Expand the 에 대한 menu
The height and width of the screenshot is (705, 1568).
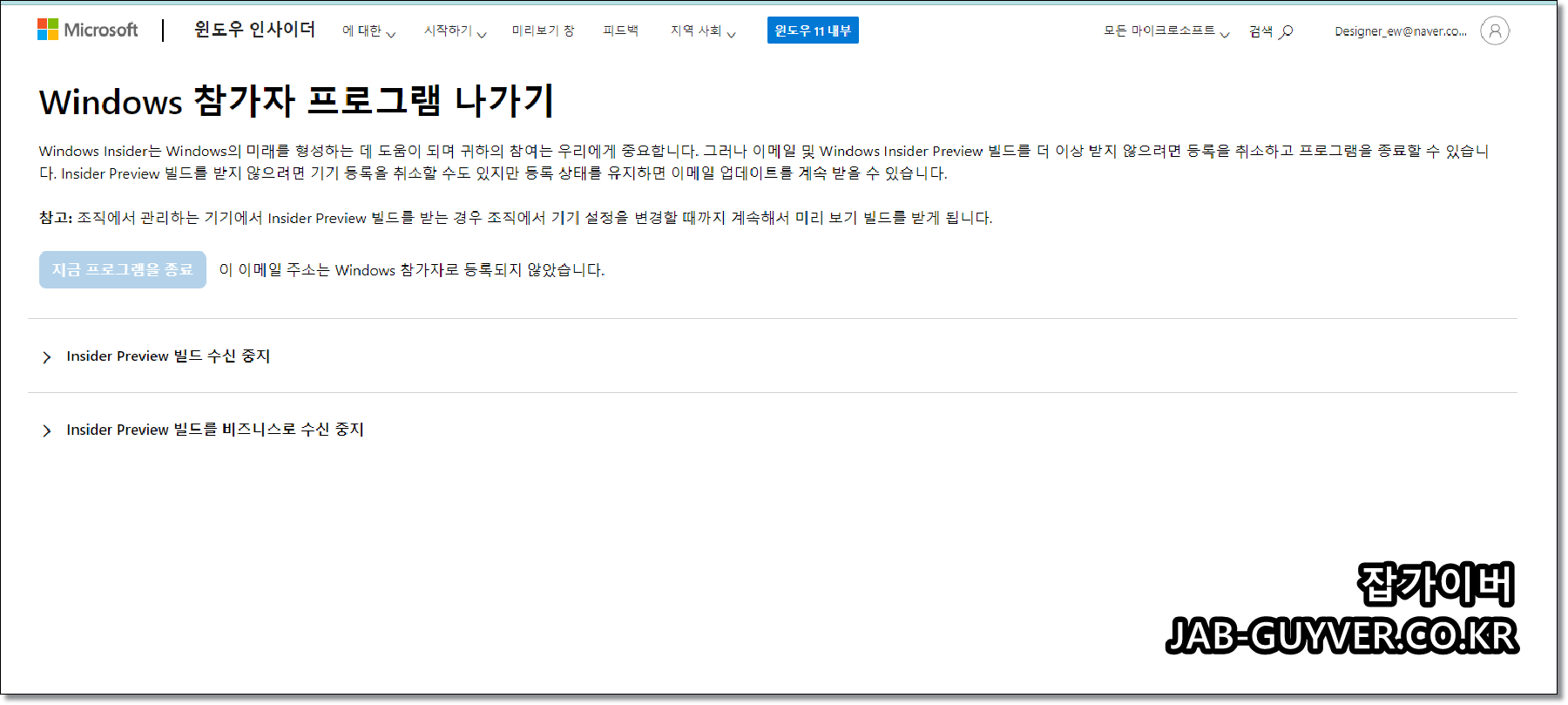[x=368, y=31]
